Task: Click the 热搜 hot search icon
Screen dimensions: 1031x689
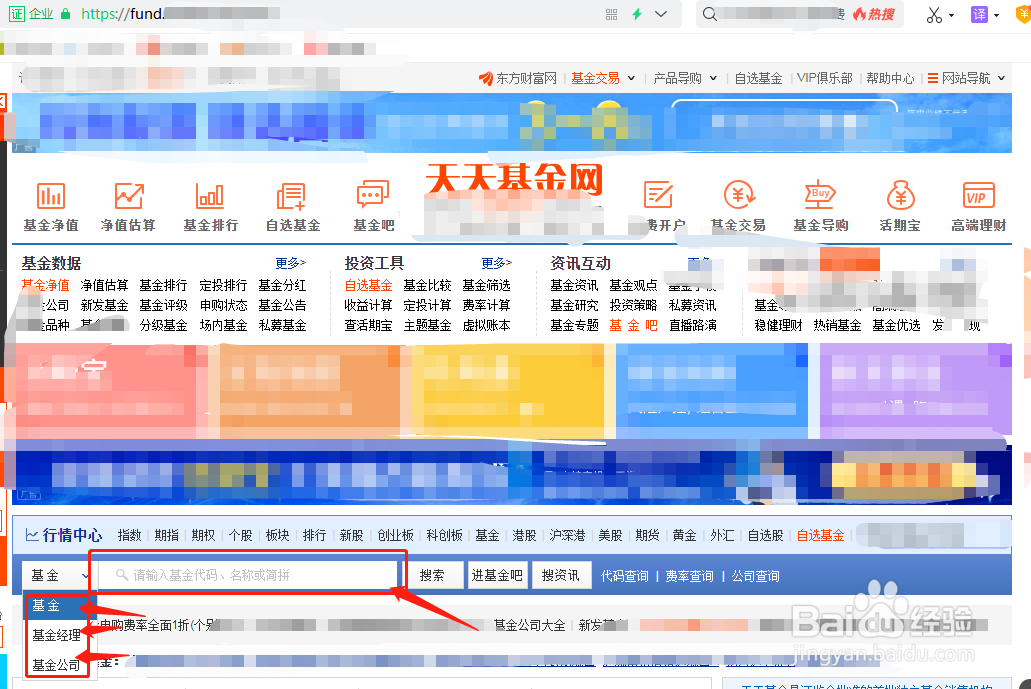Action: [874, 14]
